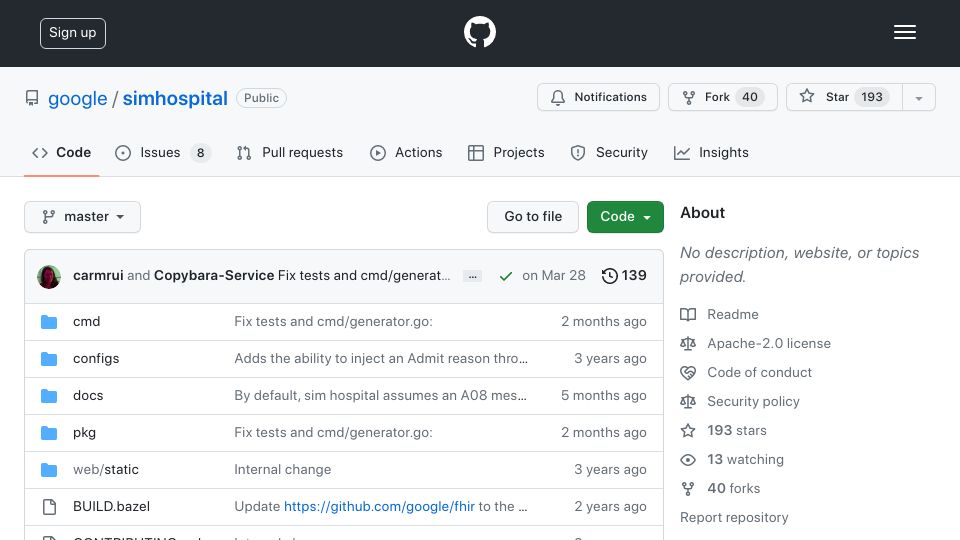Click the Issues count 8 badge

pos(200,152)
